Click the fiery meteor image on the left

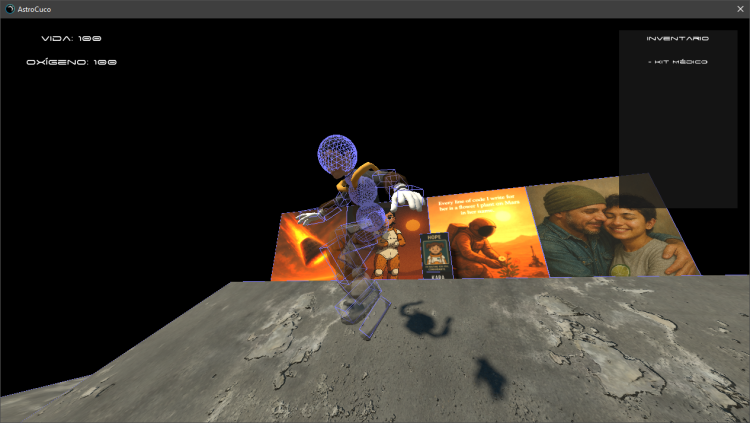pyautogui.click(x=300, y=245)
